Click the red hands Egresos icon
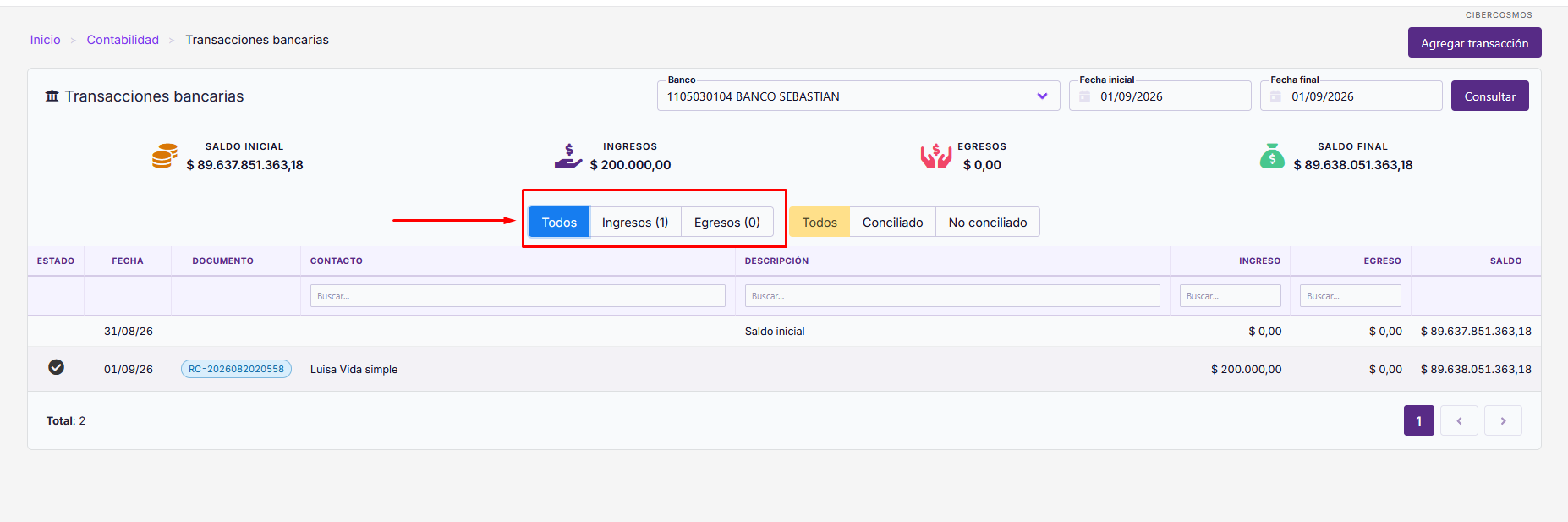The image size is (1568, 522). pos(936,157)
